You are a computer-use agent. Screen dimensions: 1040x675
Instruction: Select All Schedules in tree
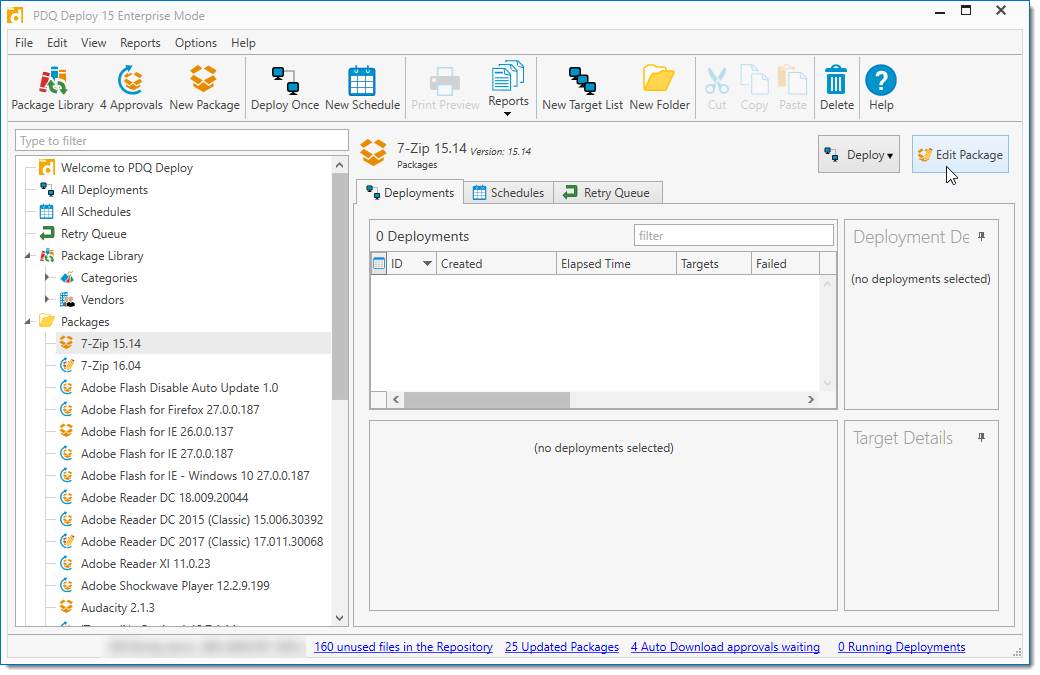96,212
